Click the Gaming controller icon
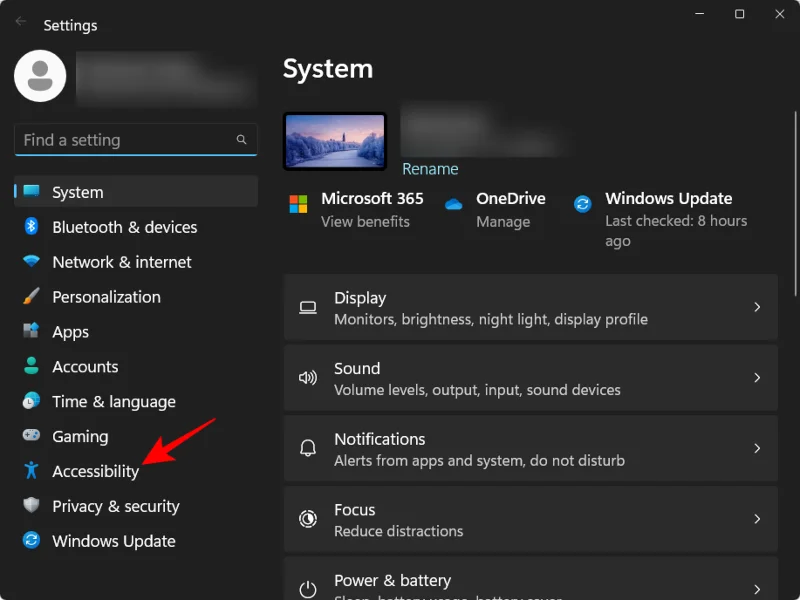This screenshot has height=600, width=800. 31,435
